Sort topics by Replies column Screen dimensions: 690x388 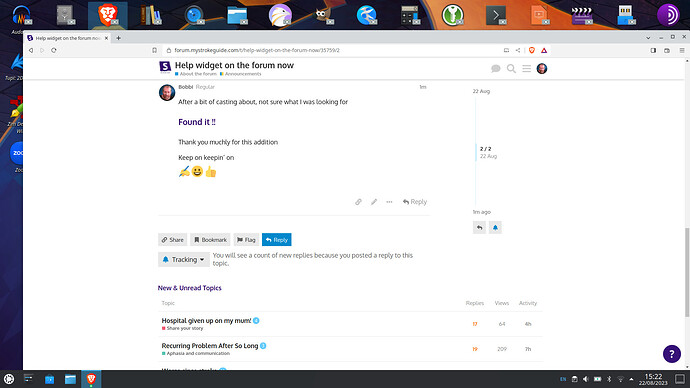[x=475, y=303]
